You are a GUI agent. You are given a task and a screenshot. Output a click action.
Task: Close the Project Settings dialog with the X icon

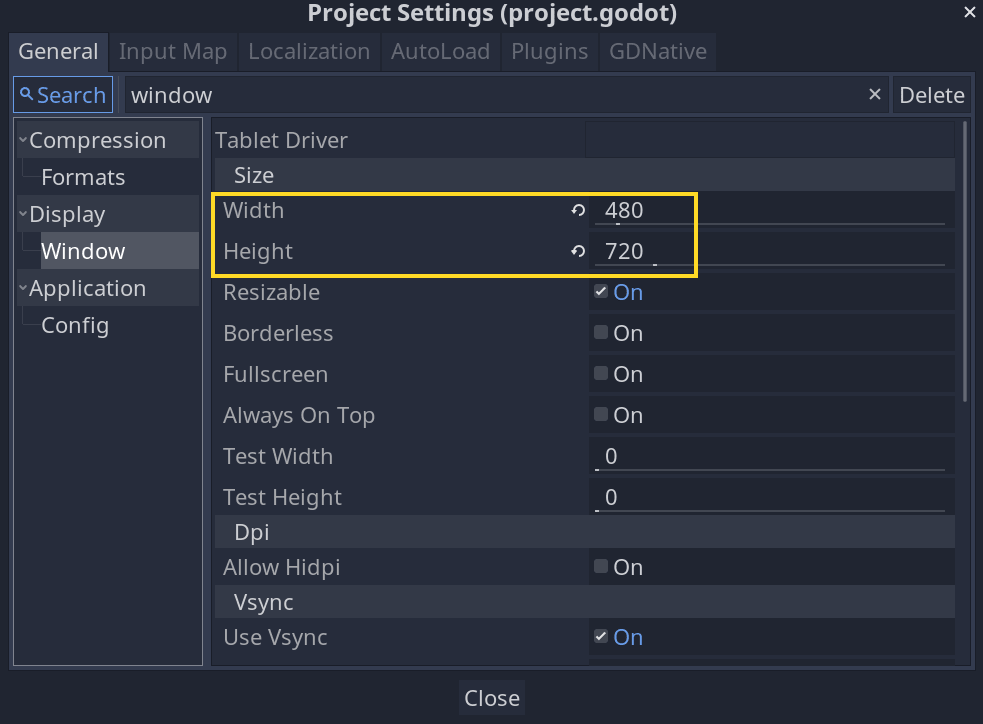[966, 13]
